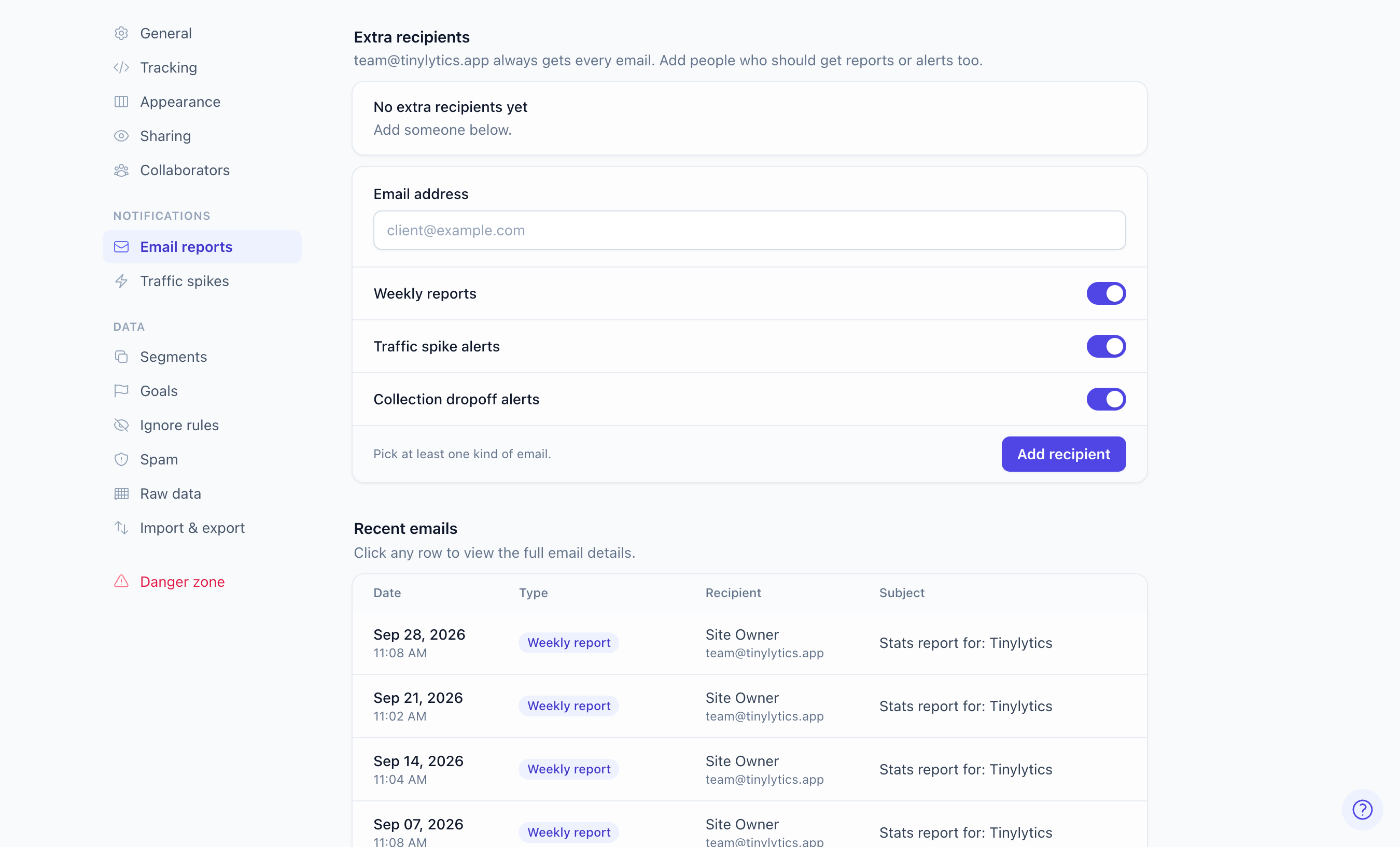
Task: Click Site Owner recipient in Sep 14 row
Action: (741, 761)
